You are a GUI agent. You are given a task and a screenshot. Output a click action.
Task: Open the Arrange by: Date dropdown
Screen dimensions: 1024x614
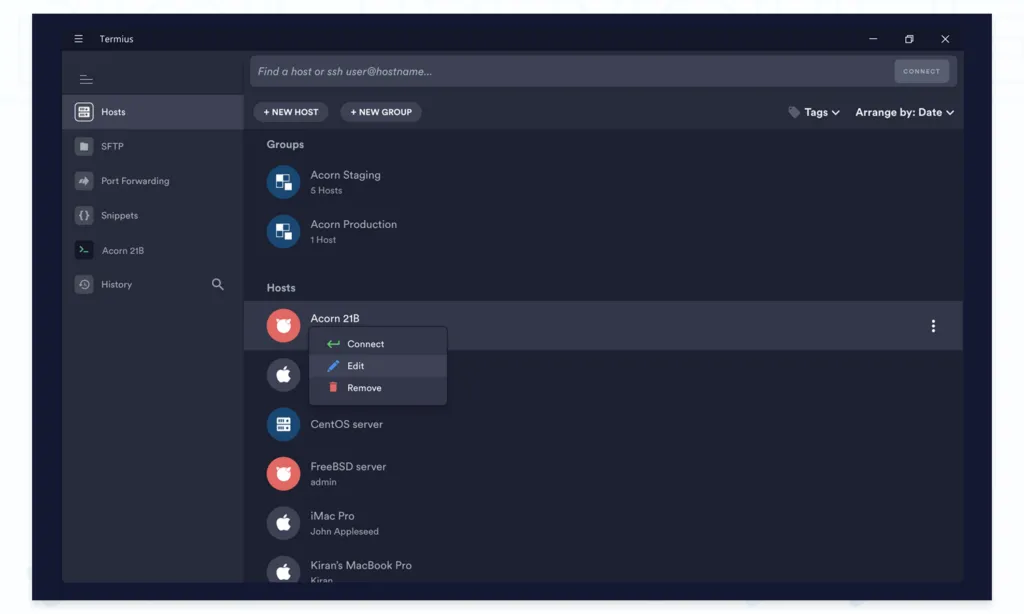(x=904, y=112)
